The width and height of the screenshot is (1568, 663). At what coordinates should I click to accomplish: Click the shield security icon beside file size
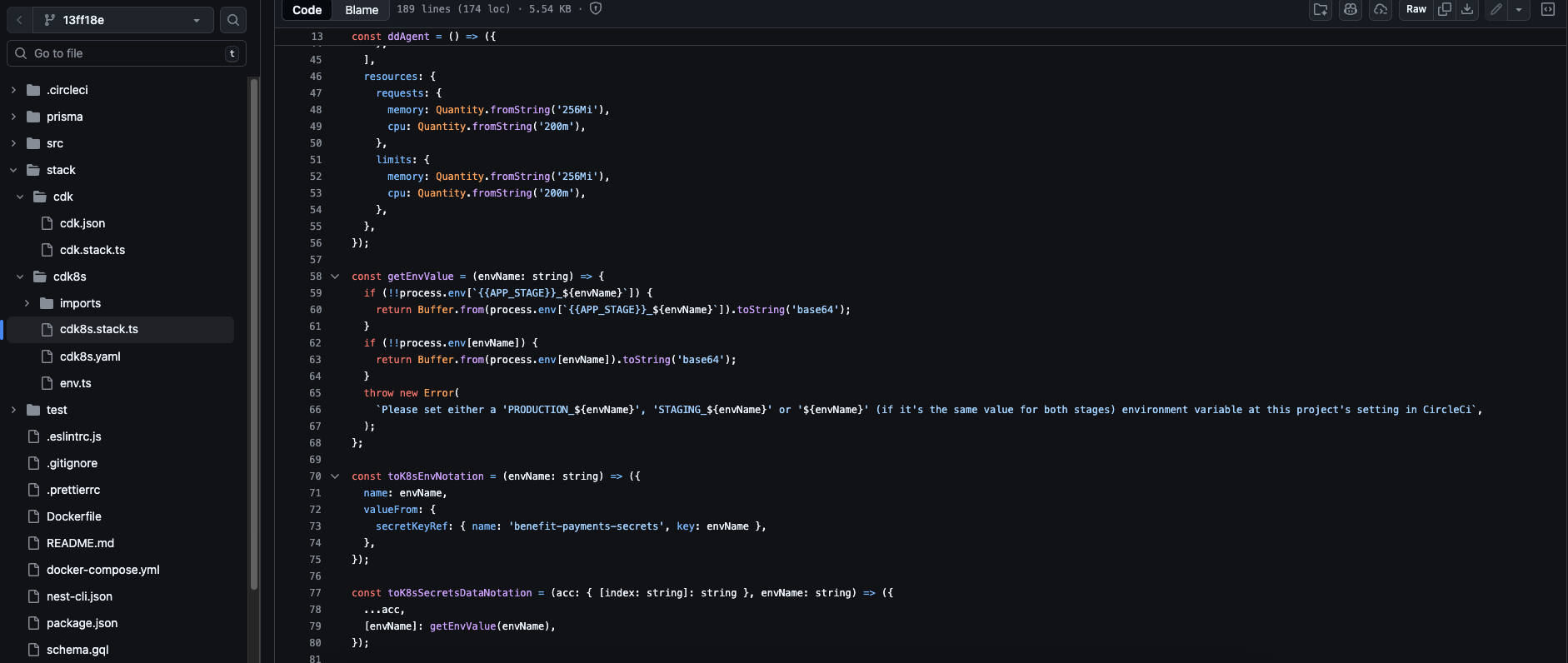[596, 8]
